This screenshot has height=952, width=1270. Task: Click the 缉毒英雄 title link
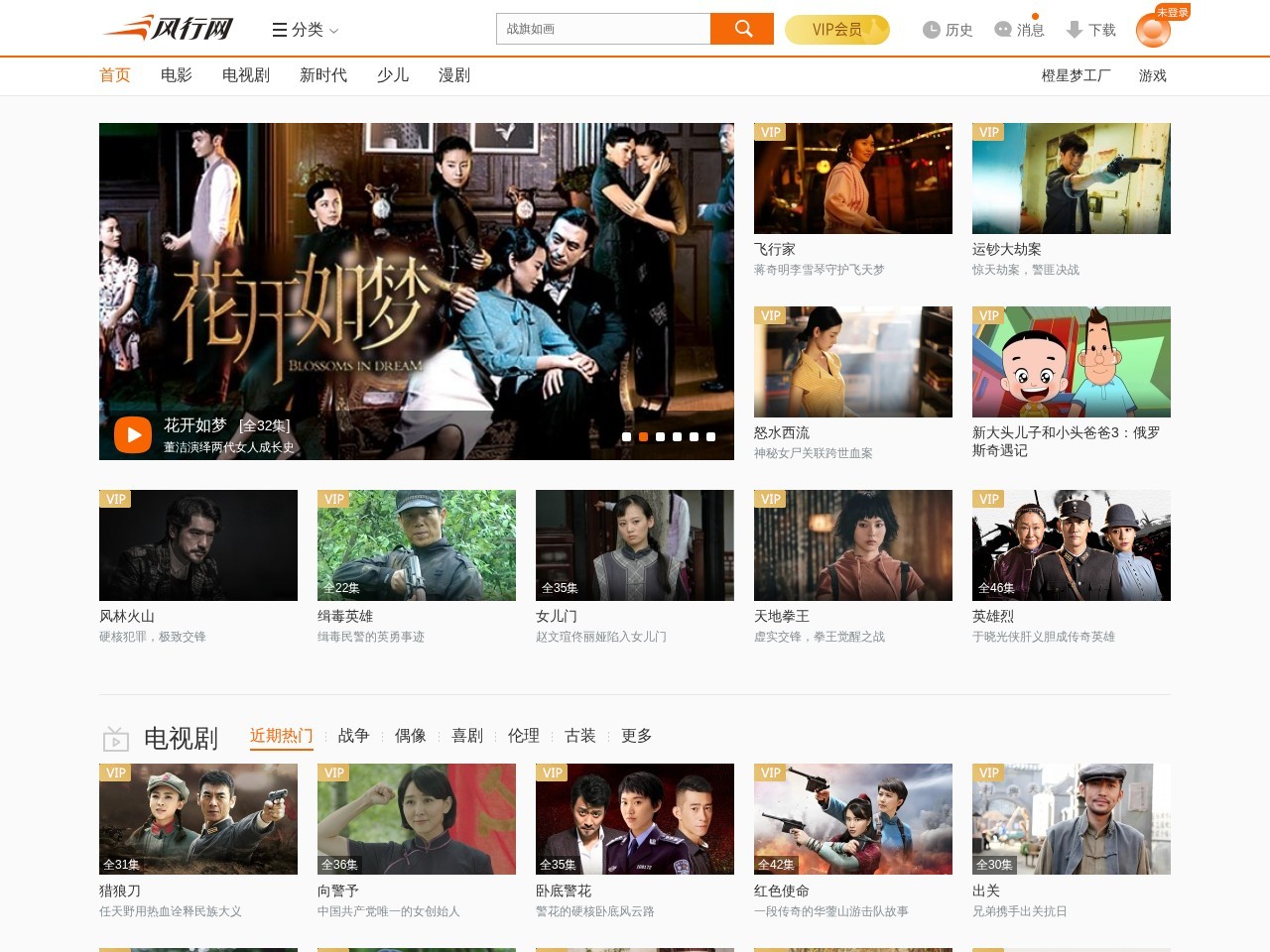pos(345,617)
